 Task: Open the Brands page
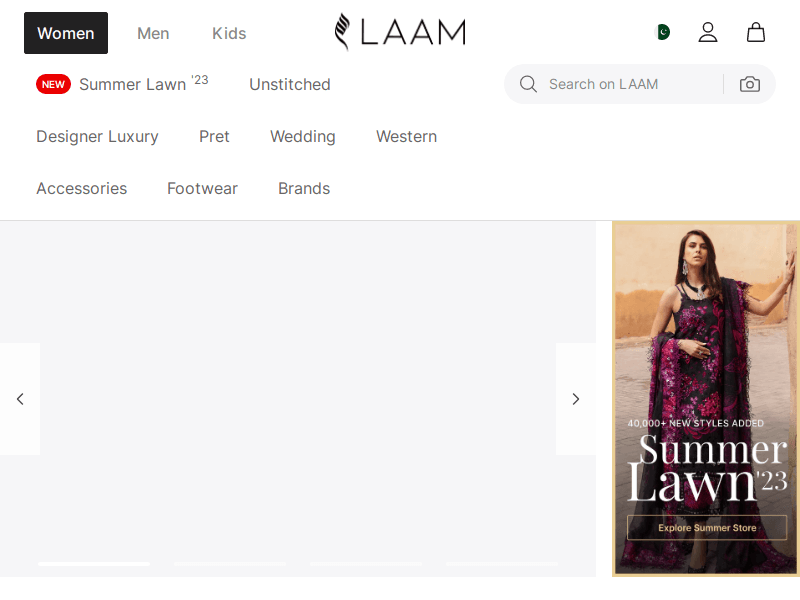tap(304, 188)
